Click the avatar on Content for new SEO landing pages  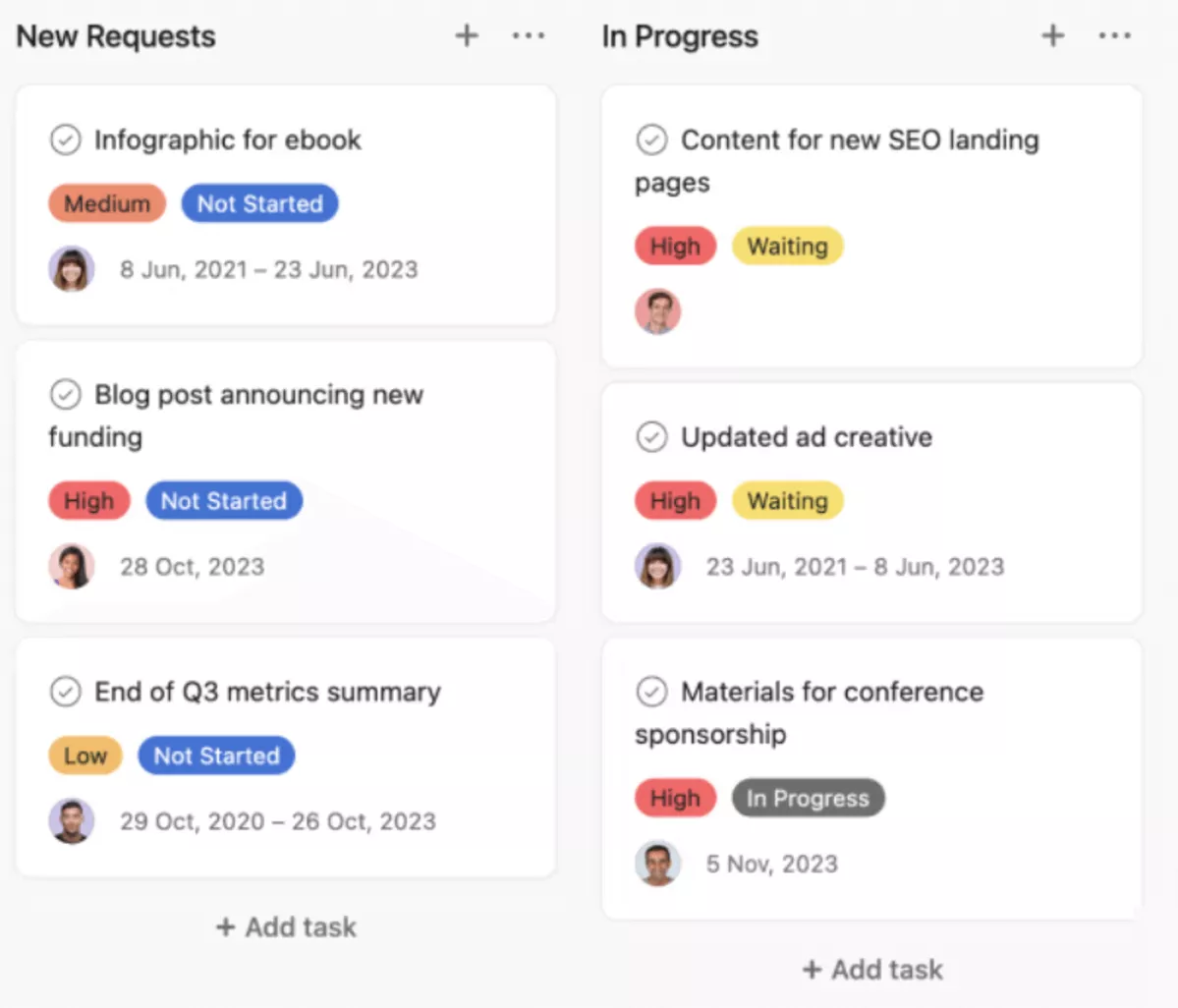point(657,311)
